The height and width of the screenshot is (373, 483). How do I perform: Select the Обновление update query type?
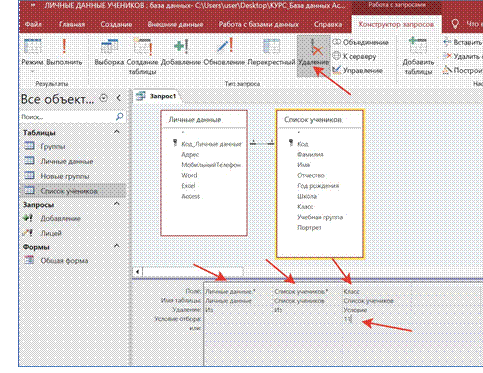tap(224, 52)
